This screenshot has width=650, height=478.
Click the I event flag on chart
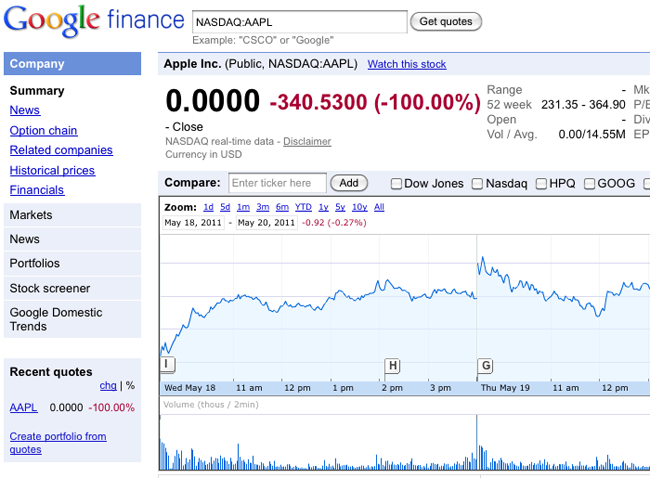(167, 365)
